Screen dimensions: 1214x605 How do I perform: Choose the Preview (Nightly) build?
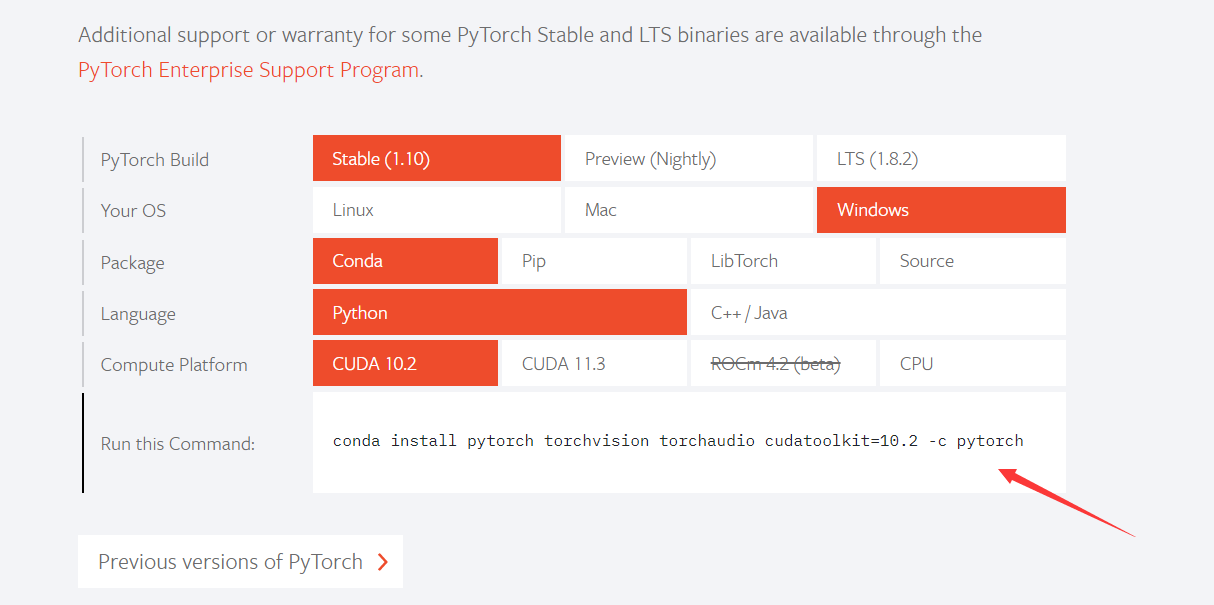coord(688,158)
